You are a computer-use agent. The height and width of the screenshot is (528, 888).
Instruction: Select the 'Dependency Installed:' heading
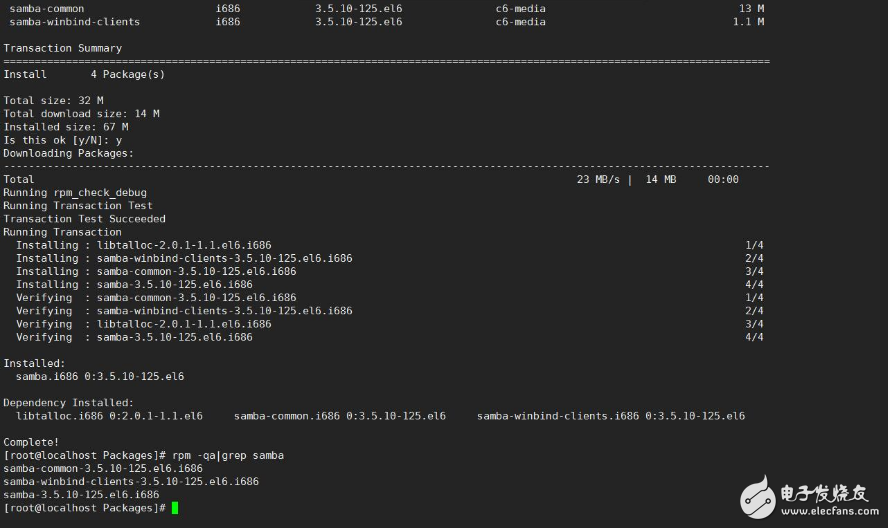(x=68, y=402)
